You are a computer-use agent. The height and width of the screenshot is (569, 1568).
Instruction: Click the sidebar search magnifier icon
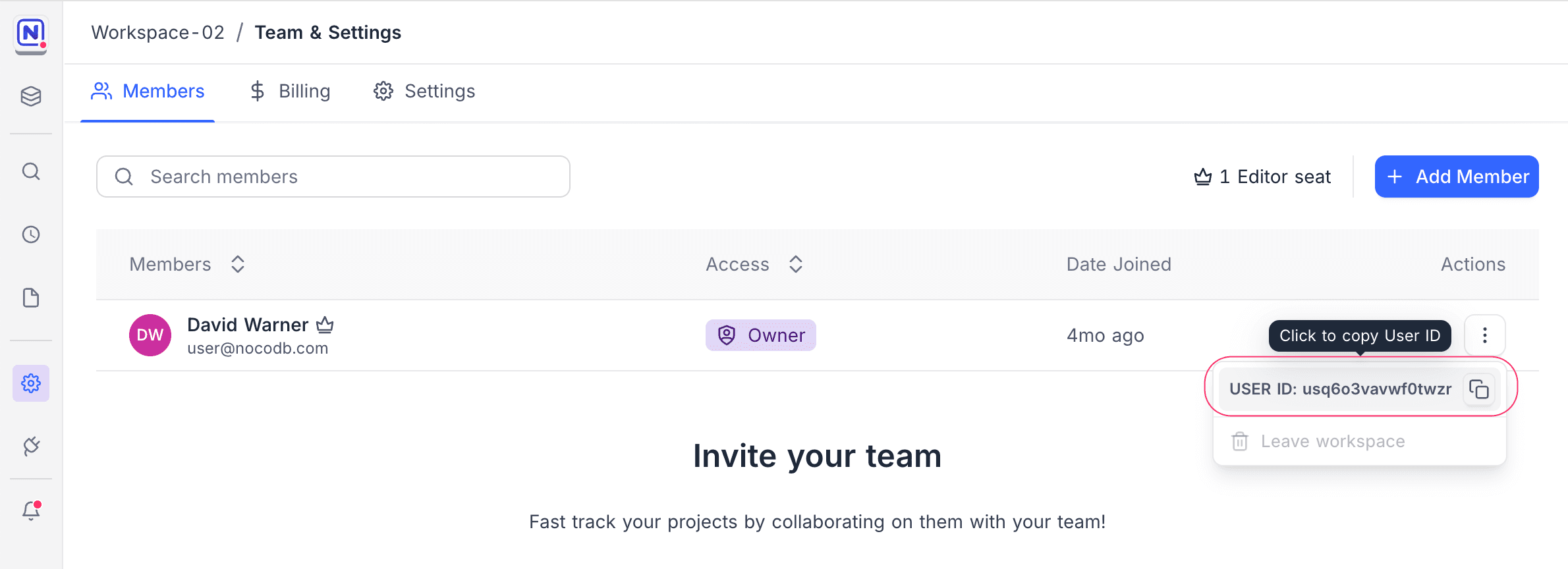pos(31,172)
